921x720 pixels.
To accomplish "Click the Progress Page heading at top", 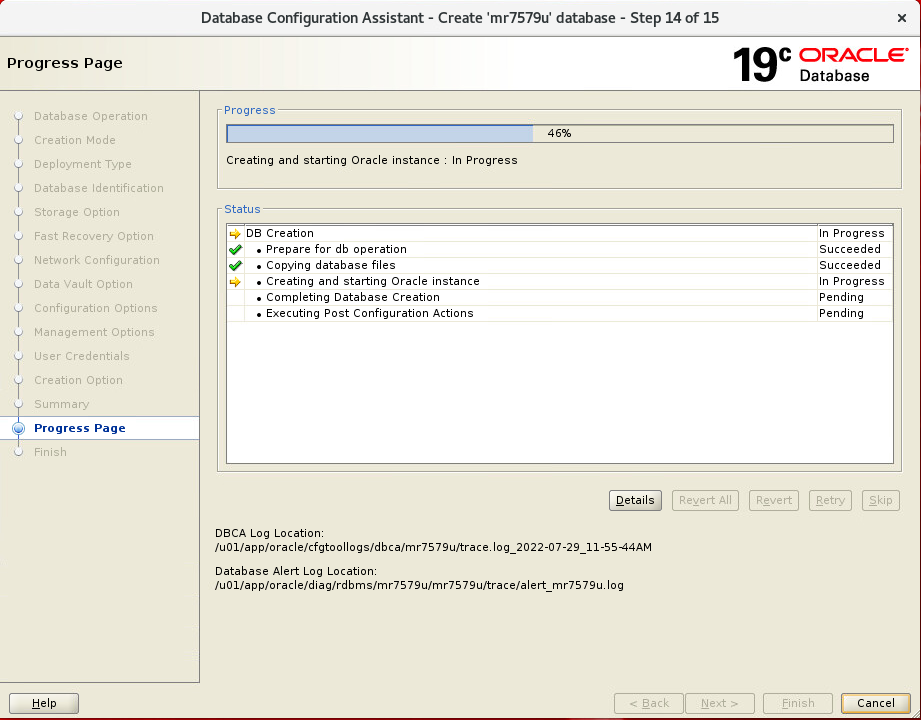I will [65, 63].
